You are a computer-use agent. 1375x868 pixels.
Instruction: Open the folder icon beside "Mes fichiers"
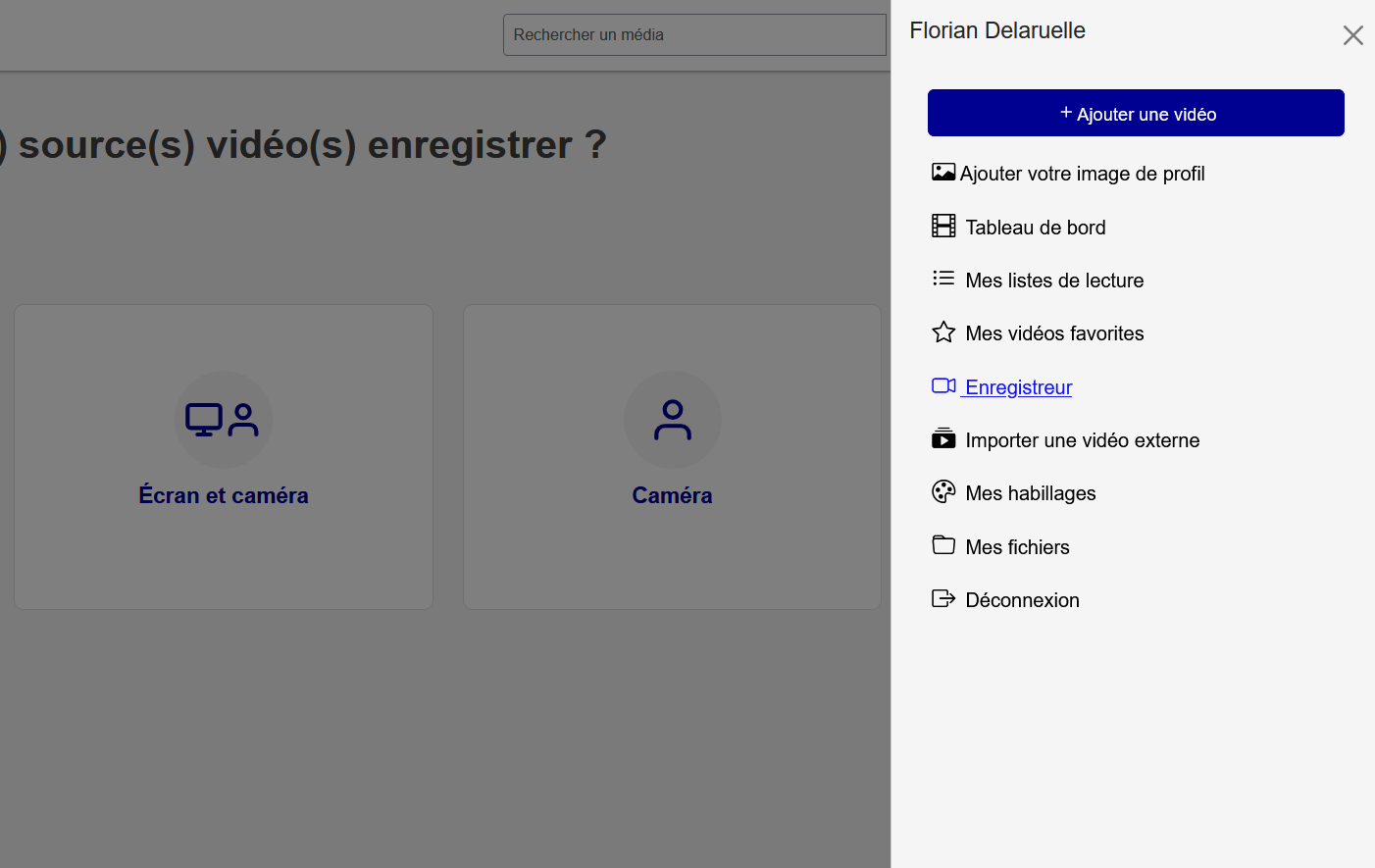[x=943, y=545]
